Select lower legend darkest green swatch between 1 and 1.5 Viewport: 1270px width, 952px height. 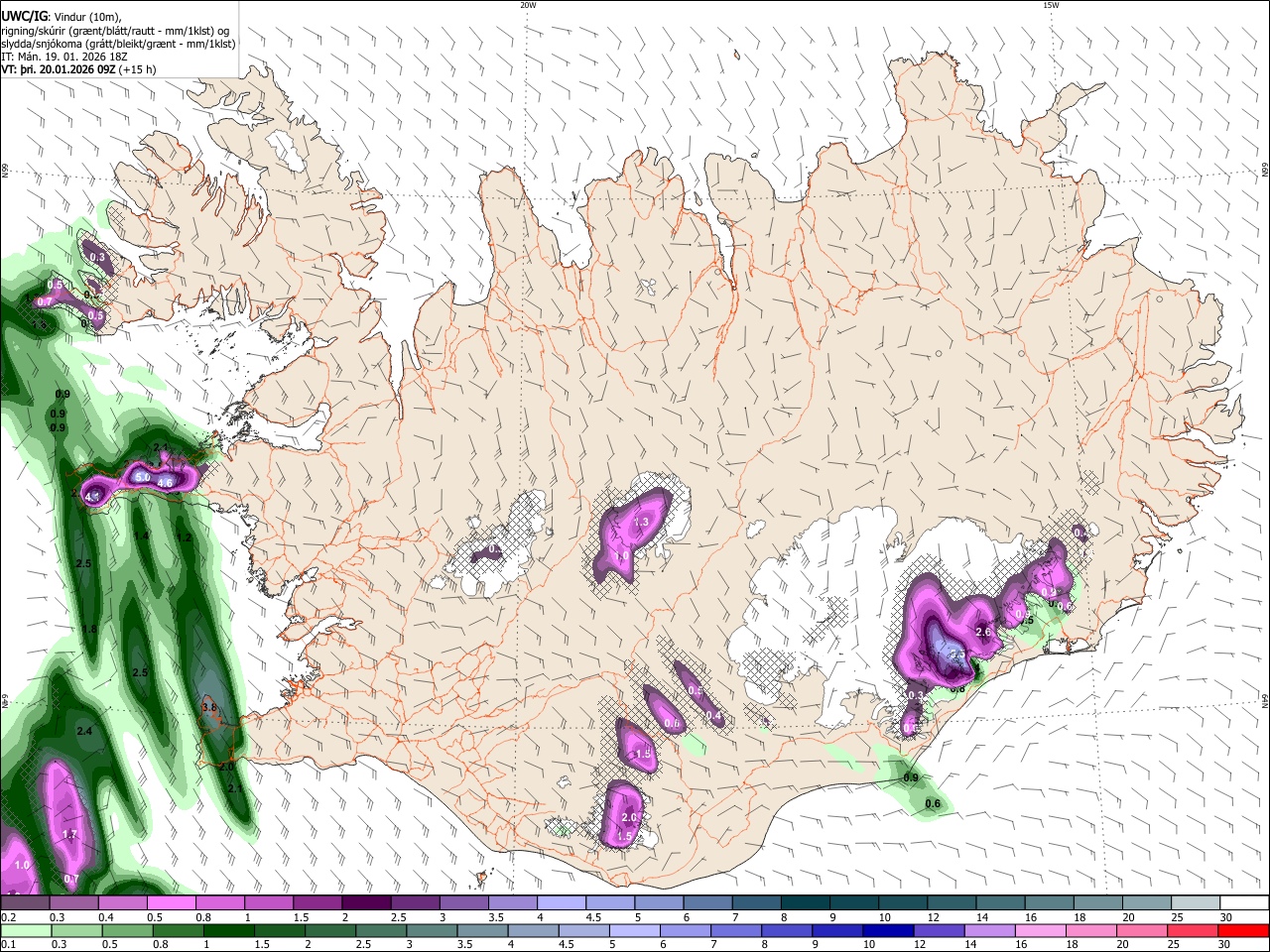(229, 930)
